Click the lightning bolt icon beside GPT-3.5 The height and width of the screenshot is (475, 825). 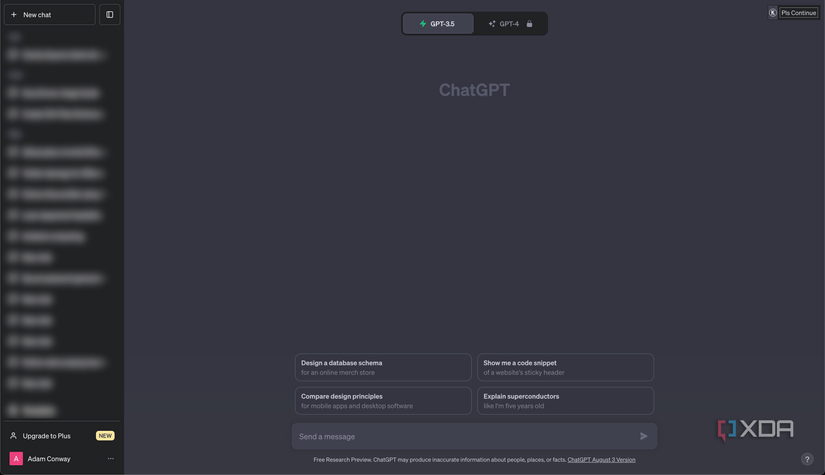tap(422, 24)
